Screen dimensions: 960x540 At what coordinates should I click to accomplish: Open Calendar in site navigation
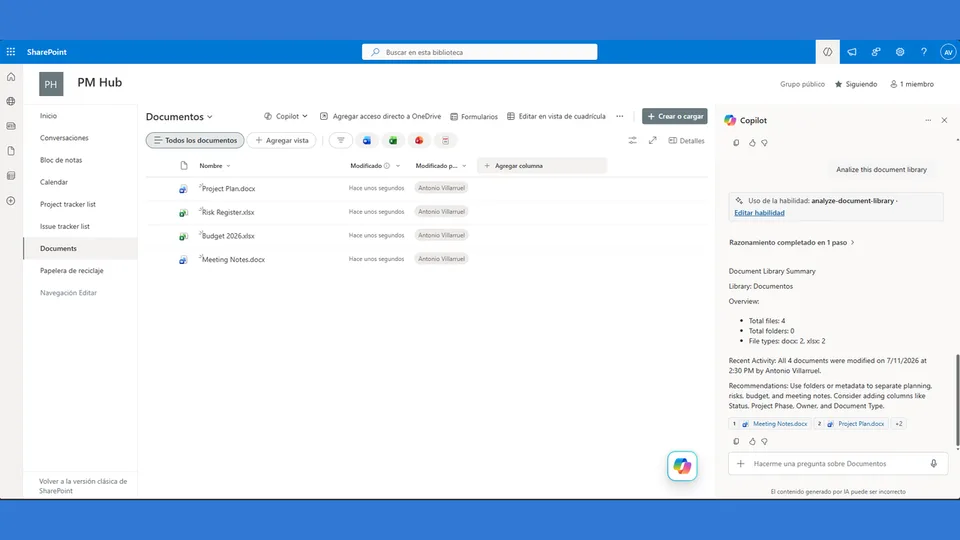click(x=54, y=182)
